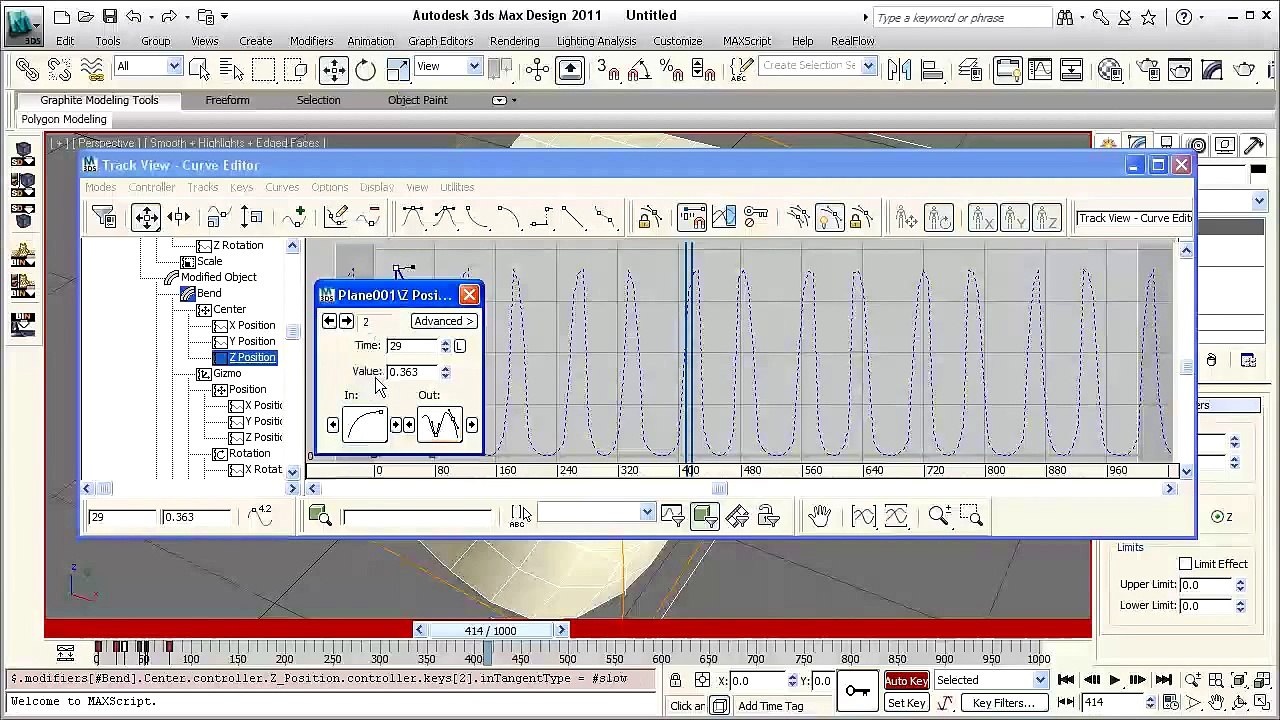Click the Curve Editor horizontal scrollbar thumb
The image size is (1280, 720).
click(x=719, y=489)
